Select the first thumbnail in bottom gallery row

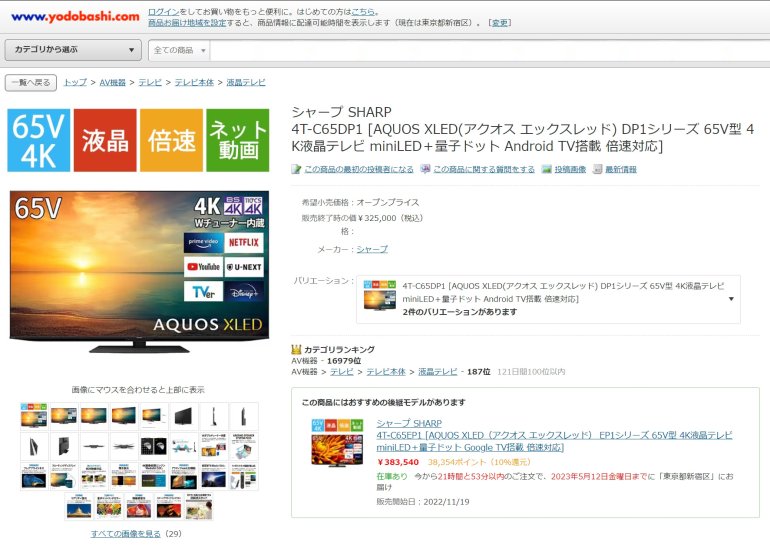tap(79, 506)
